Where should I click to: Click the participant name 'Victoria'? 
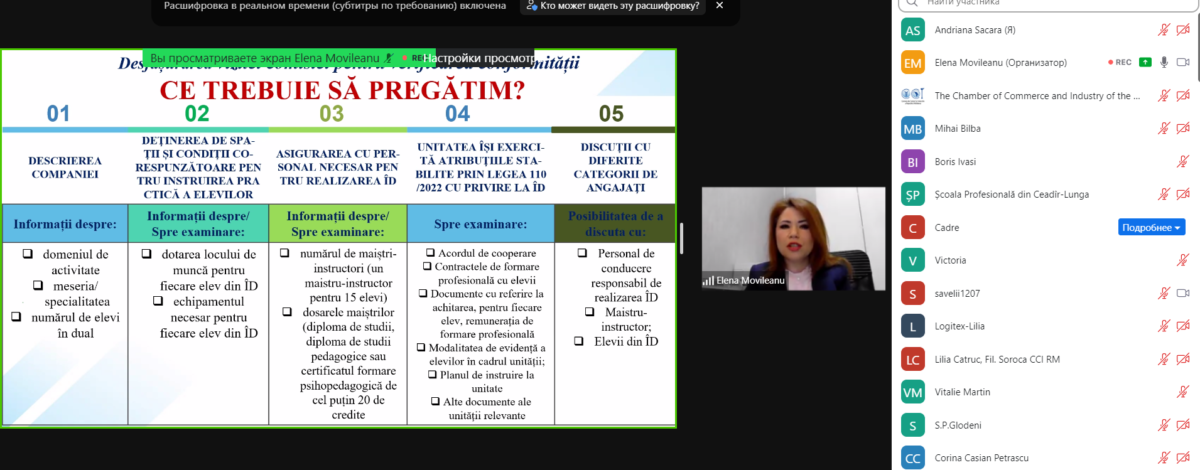(x=950, y=260)
